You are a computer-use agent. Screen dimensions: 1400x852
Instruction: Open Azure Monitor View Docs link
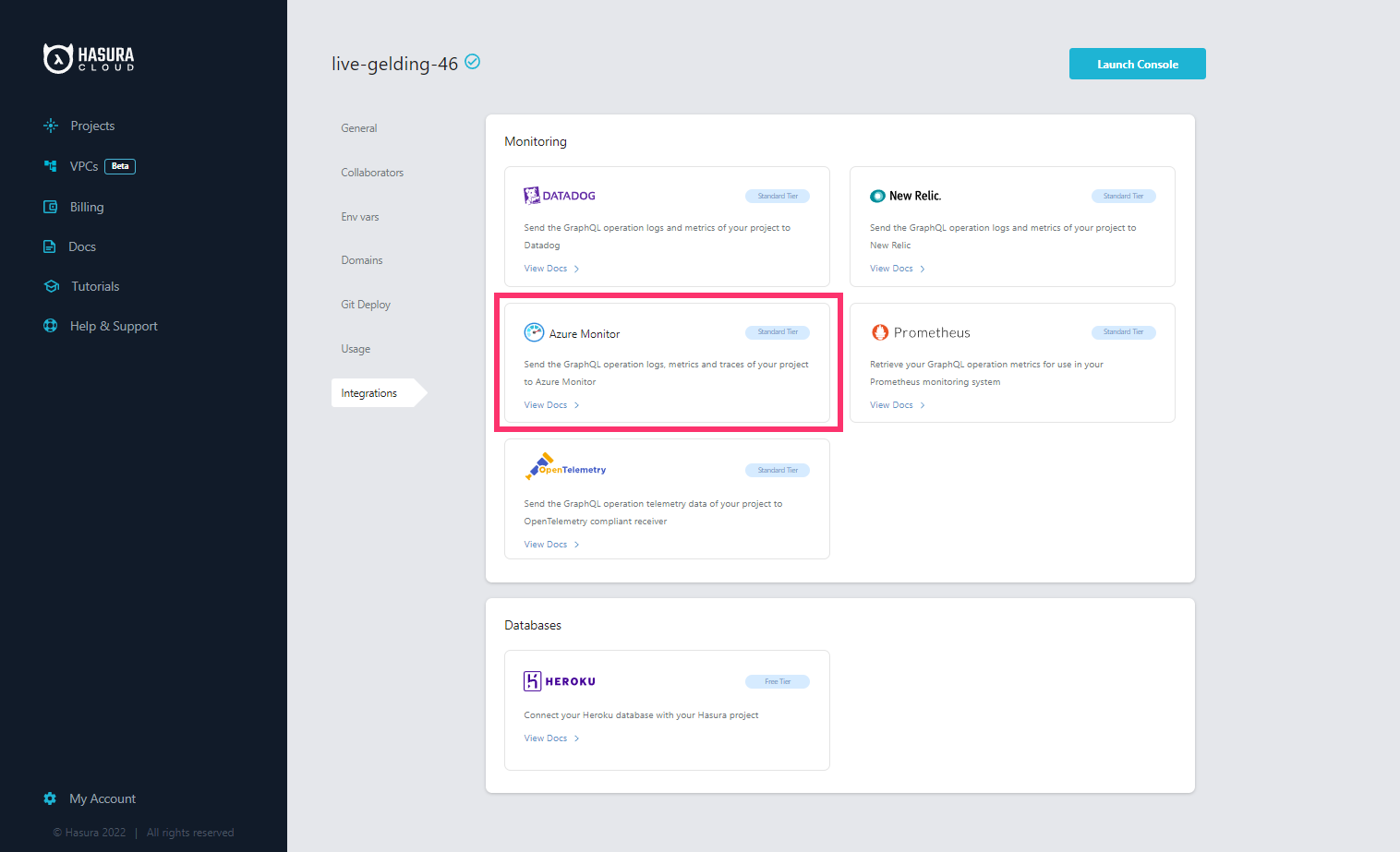pos(544,404)
